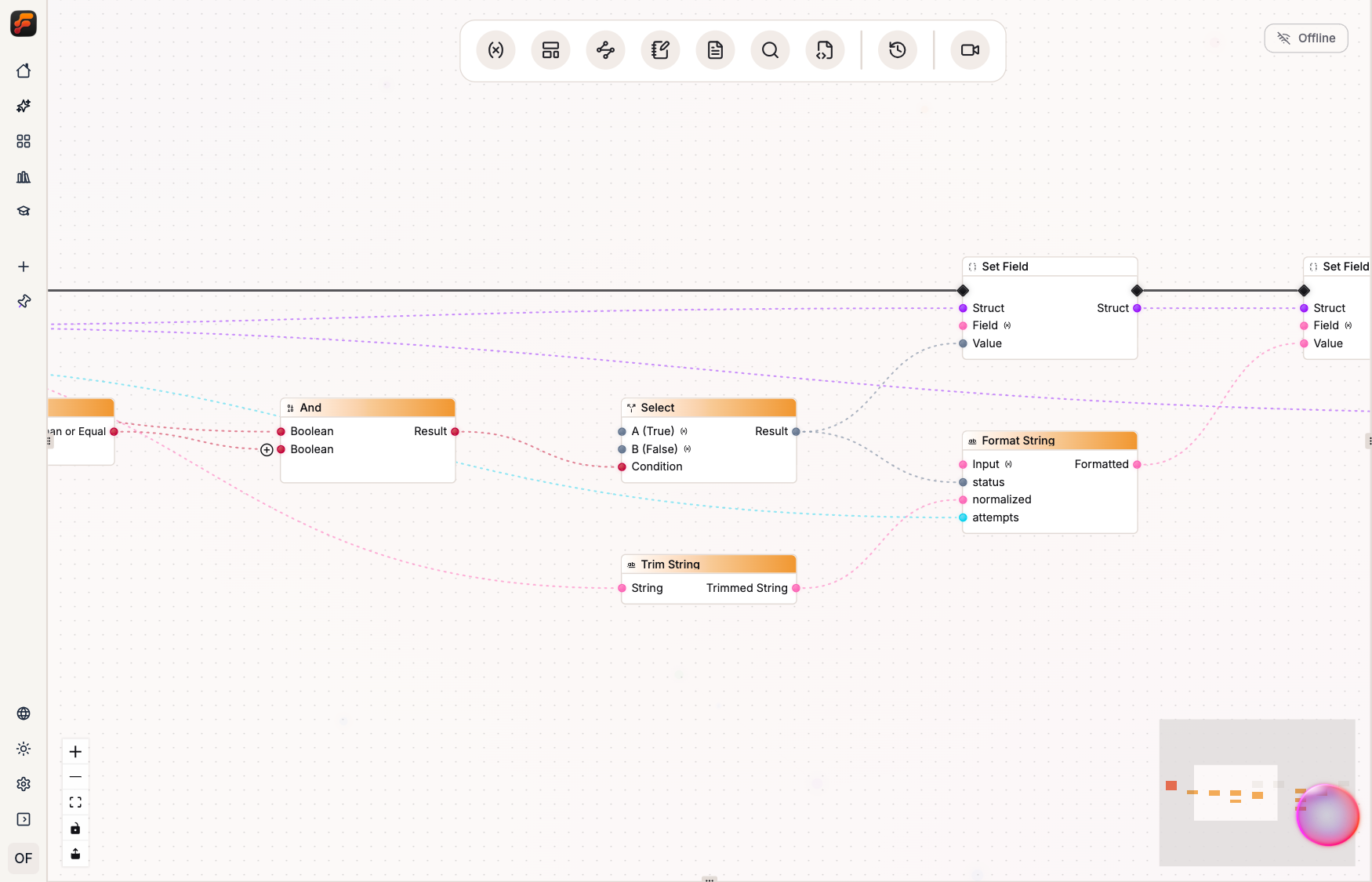
Task: Add a Boolean pin on And node
Action: click(267, 449)
